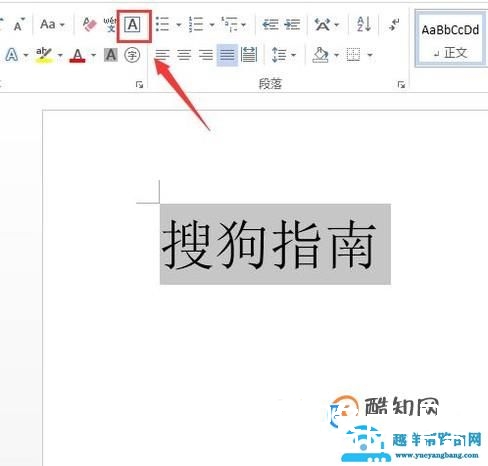Click the Sort A-Z icon
Image resolution: width=488 pixels, height=466 pixels.
point(364,24)
